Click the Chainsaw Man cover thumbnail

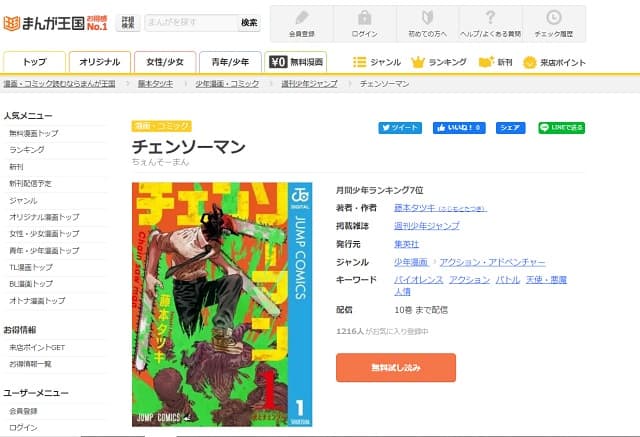[x=222, y=304]
